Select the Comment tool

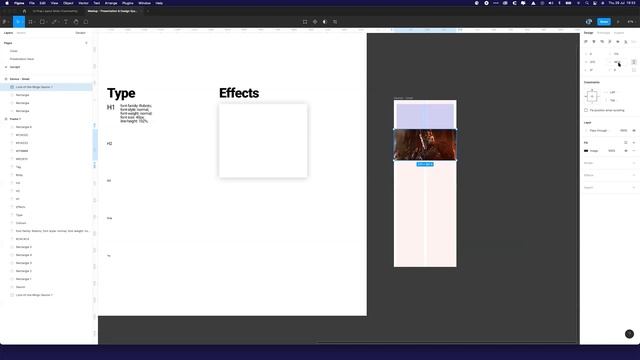click(x=86, y=22)
